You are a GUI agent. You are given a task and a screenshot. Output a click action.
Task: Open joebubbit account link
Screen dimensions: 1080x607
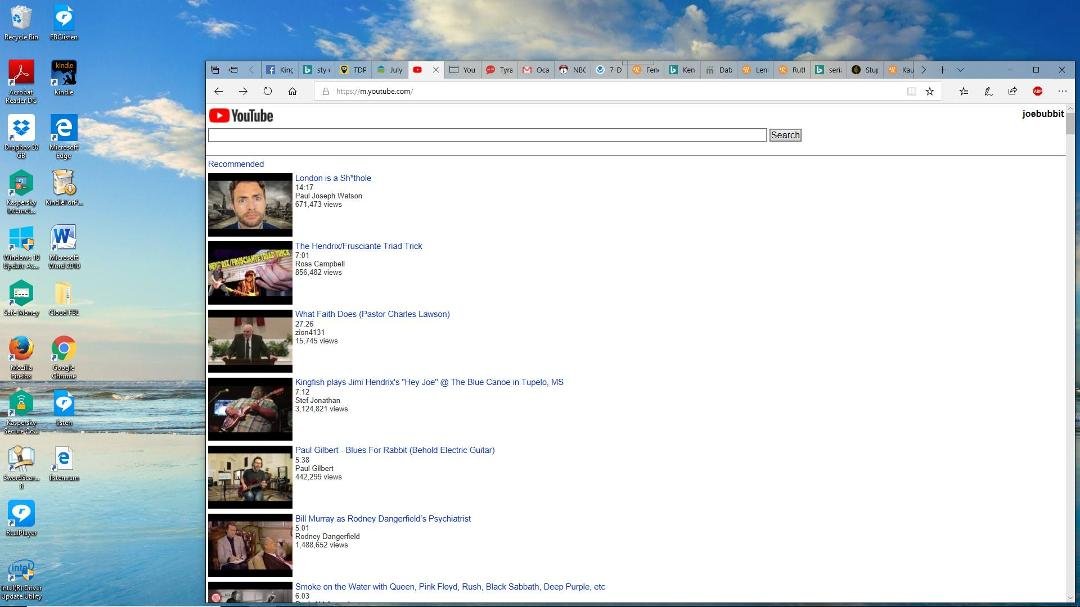point(1043,114)
